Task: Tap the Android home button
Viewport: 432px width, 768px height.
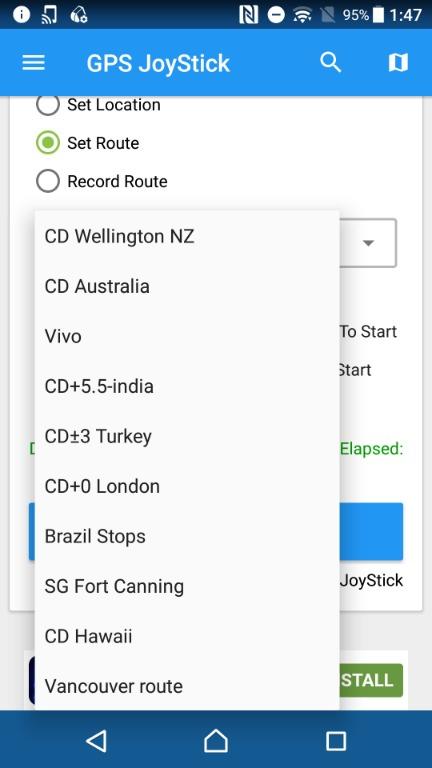Action: (x=216, y=741)
